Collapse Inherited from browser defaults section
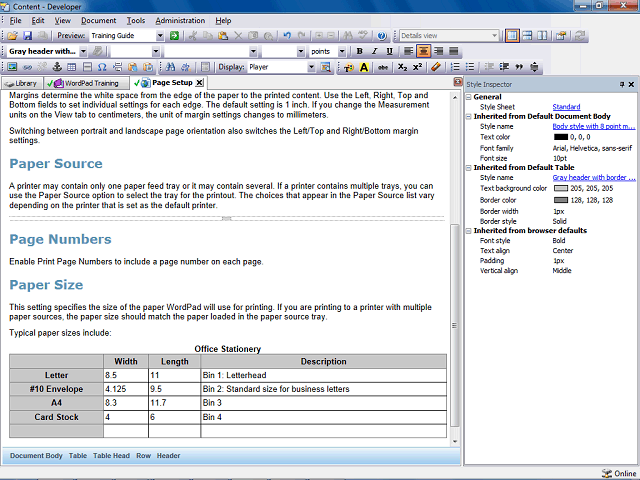Screen dimensions: 640x480 click(x=469, y=231)
